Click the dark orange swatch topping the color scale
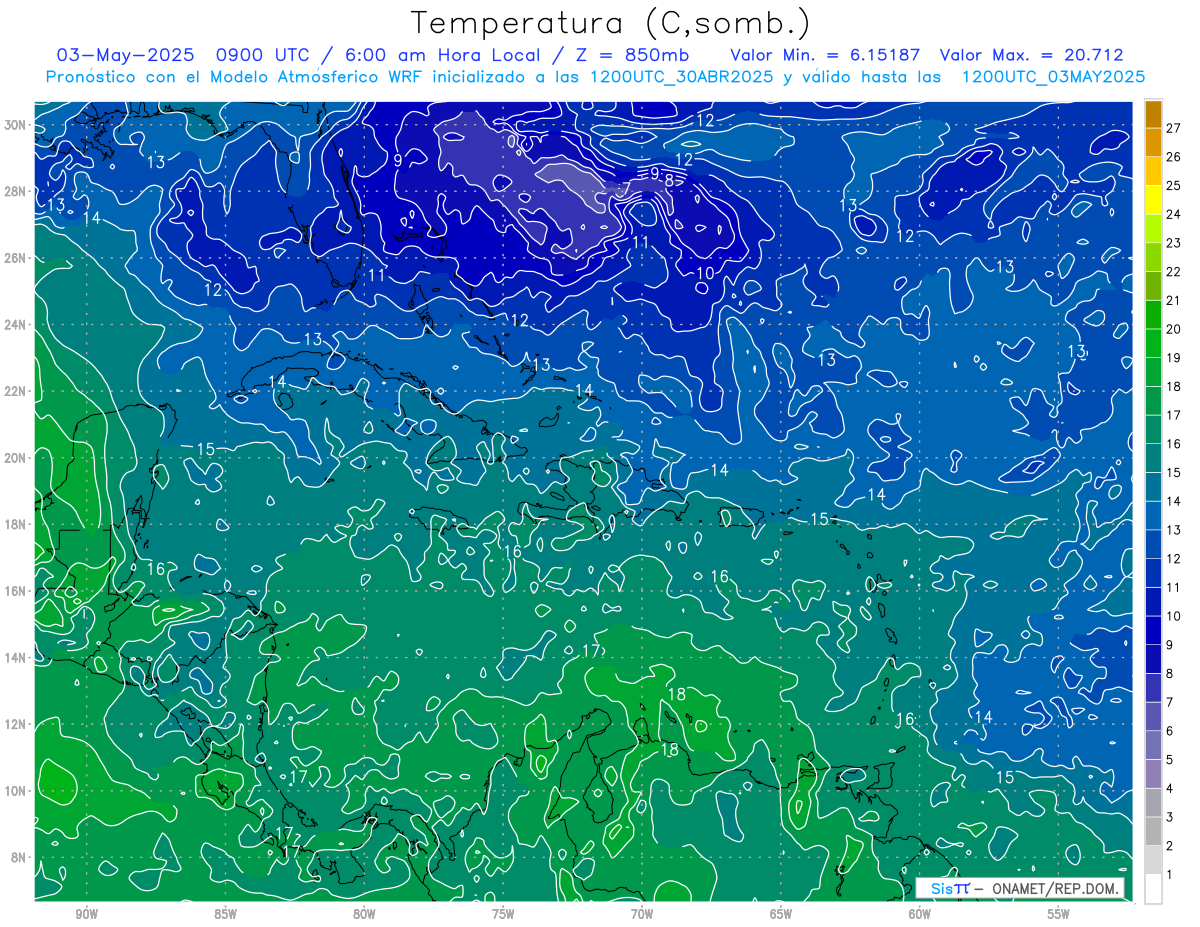The width and height of the screenshot is (1200, 927). (x=1153, y=115)
